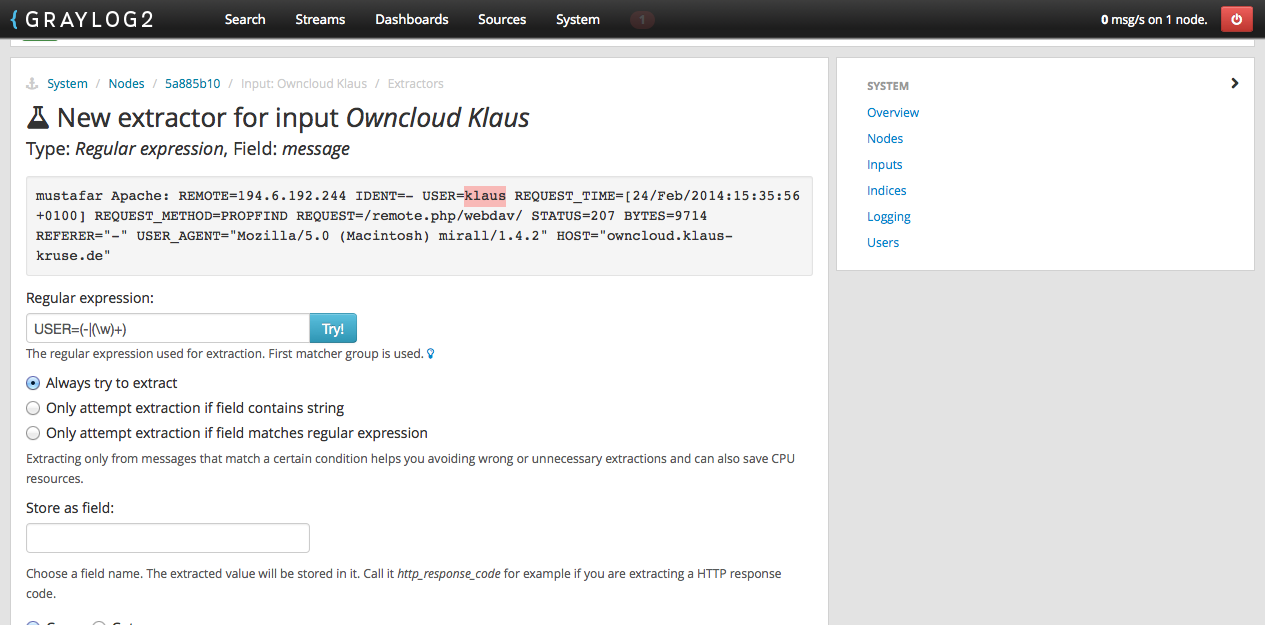Open the Nodes breadcrumb link
The width and height of the screenshot is (1265, 625).
pyautogui.click(x=127, y=84)
